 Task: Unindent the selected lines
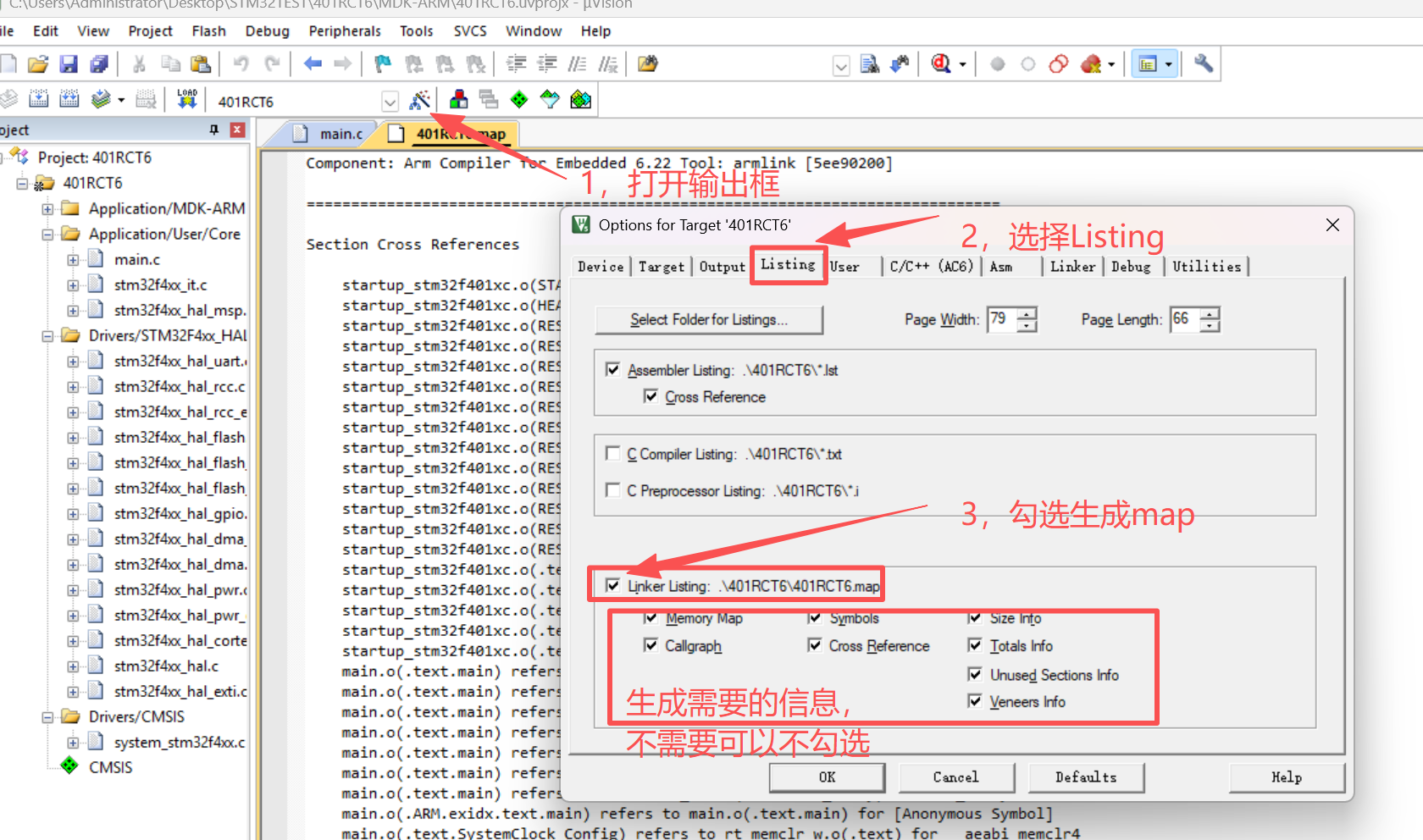[x=547, y=64]
